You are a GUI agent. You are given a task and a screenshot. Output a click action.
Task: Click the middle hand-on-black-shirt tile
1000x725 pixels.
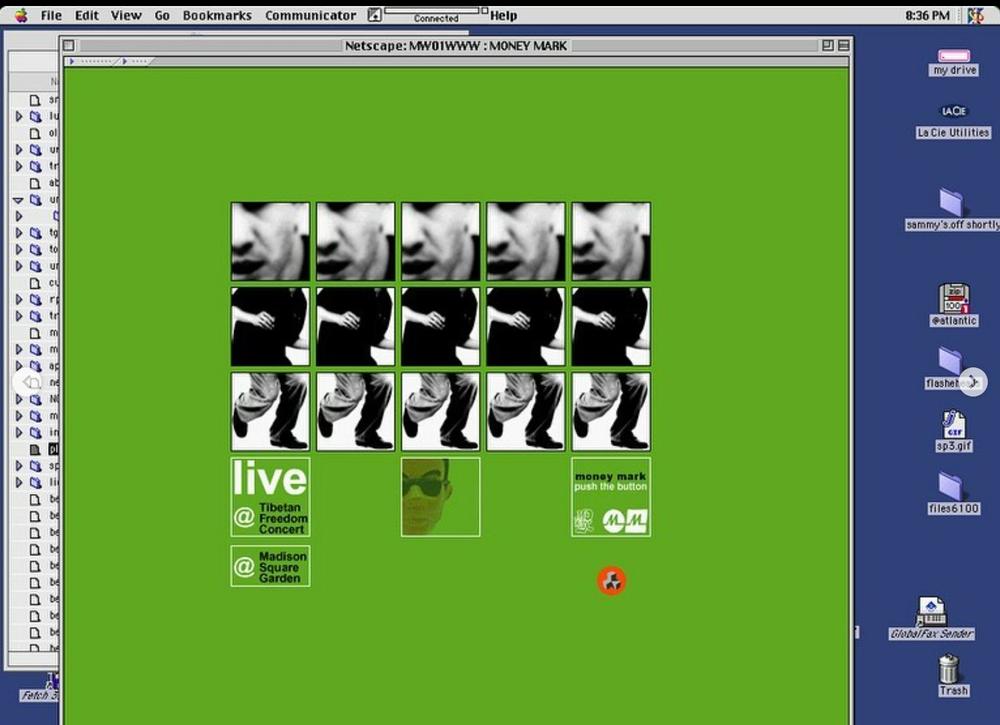click(441, 326)
